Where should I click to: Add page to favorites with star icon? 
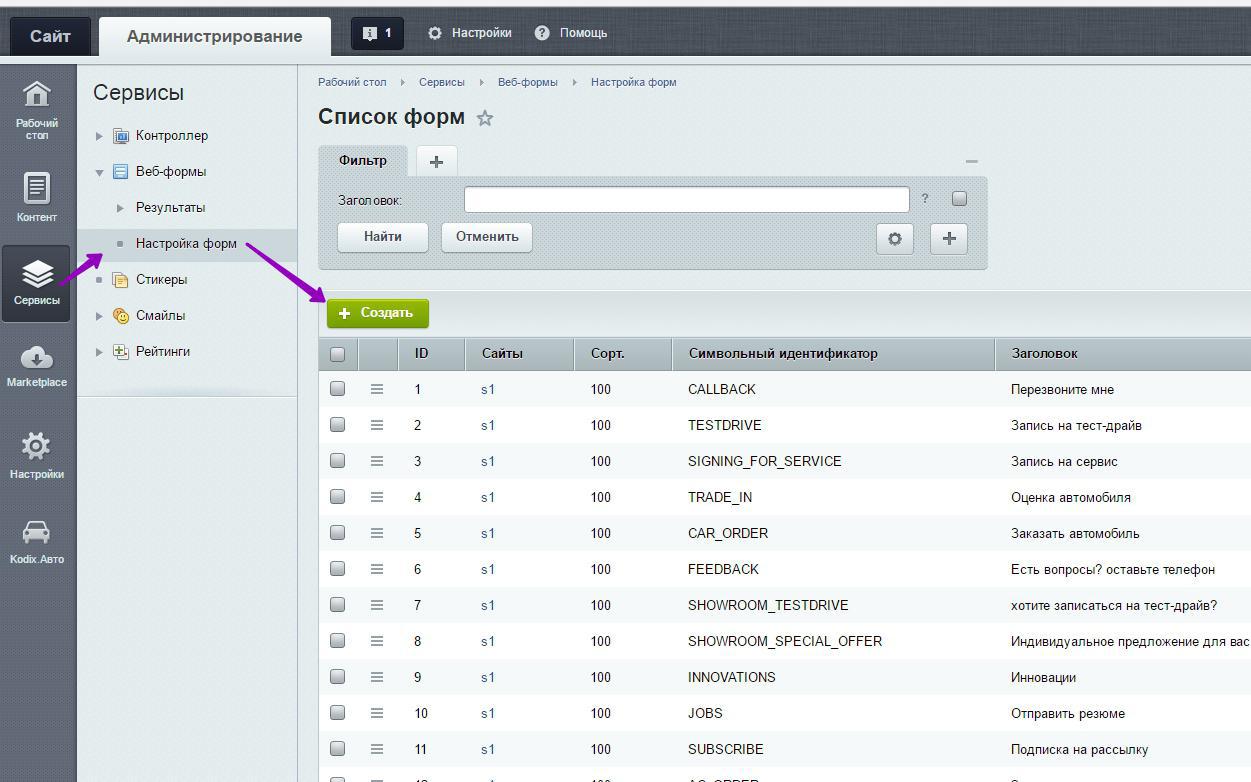[x=485, y=118]
